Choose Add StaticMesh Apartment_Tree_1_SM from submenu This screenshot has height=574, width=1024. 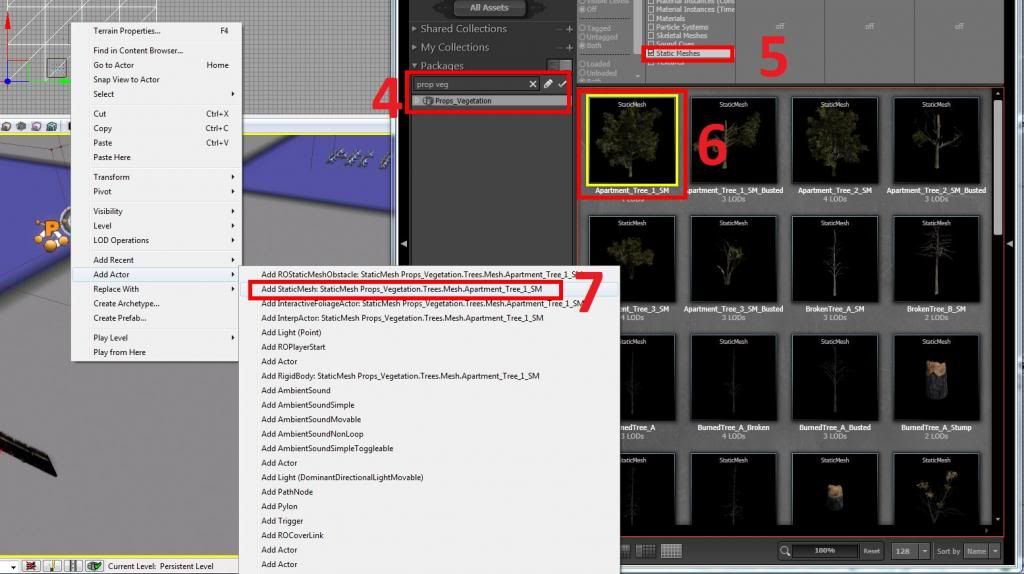pos(401,289)
